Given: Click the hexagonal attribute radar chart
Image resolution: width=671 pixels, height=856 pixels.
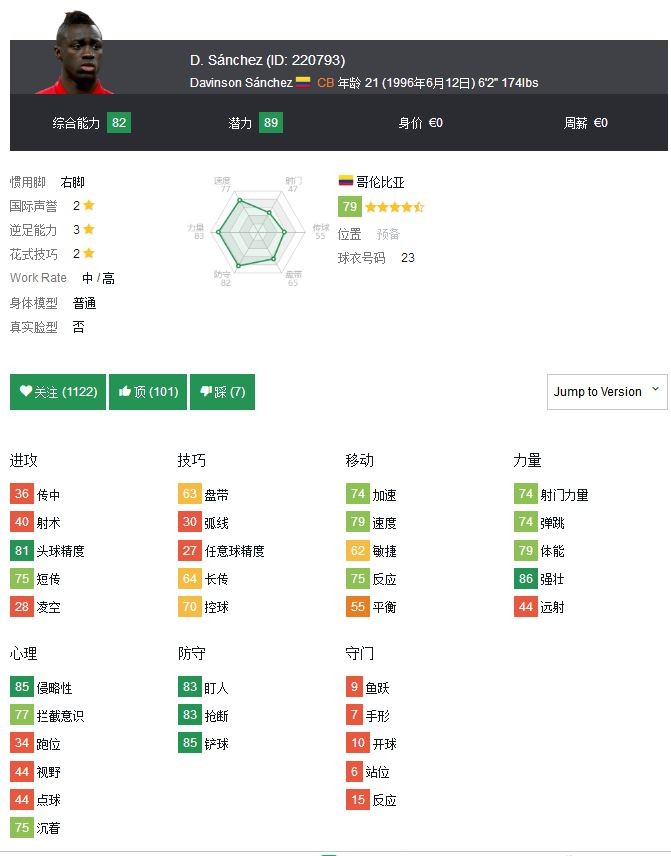Looking at the screenshot, I should (259, 229).
